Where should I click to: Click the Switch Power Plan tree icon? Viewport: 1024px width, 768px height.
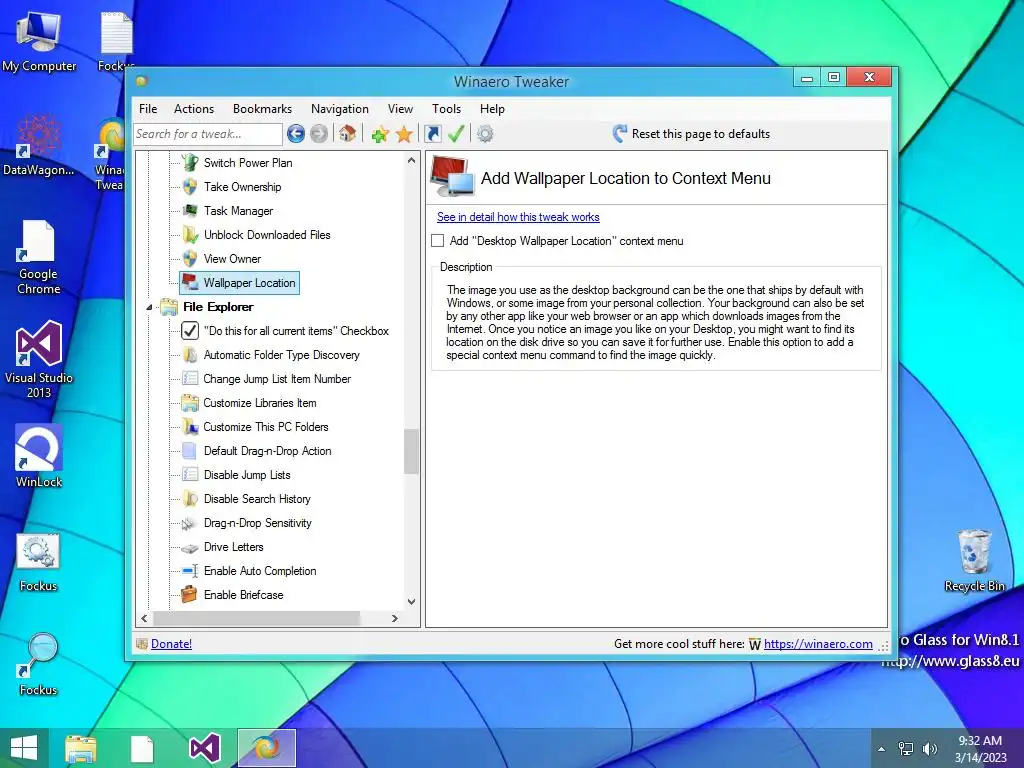click(190, 163)
